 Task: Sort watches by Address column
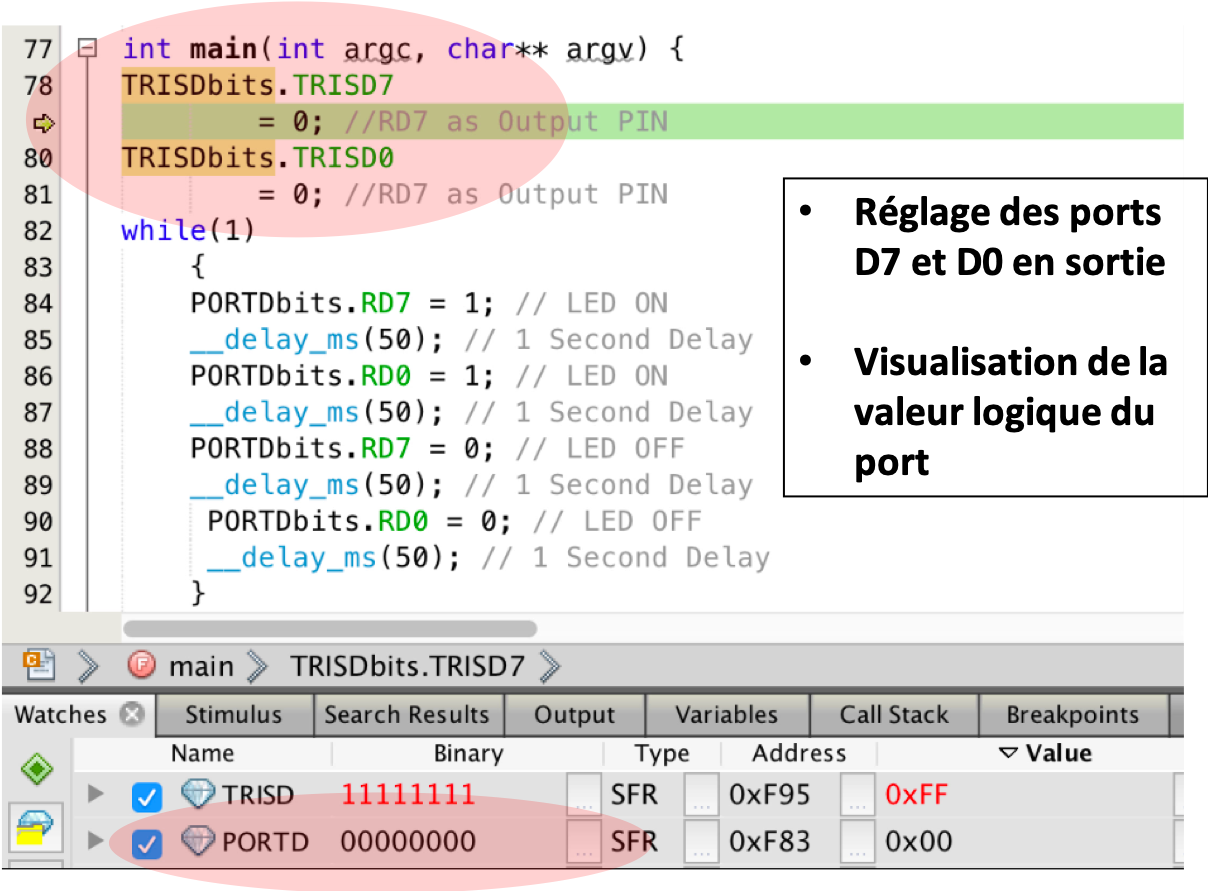[x=798, y=753]
